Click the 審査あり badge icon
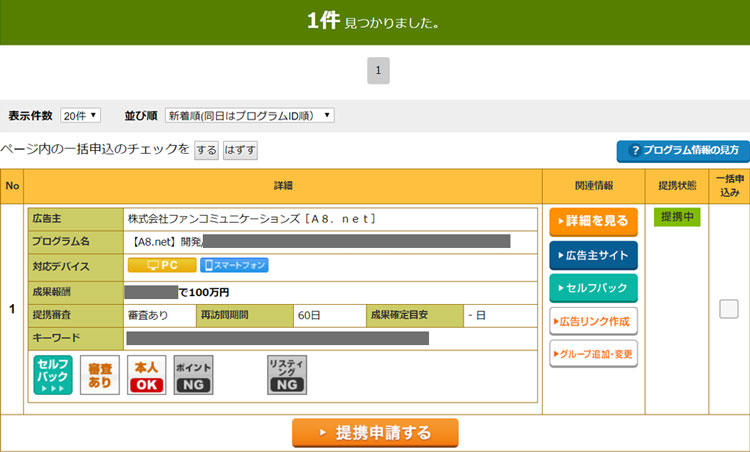 click(99, 375)
